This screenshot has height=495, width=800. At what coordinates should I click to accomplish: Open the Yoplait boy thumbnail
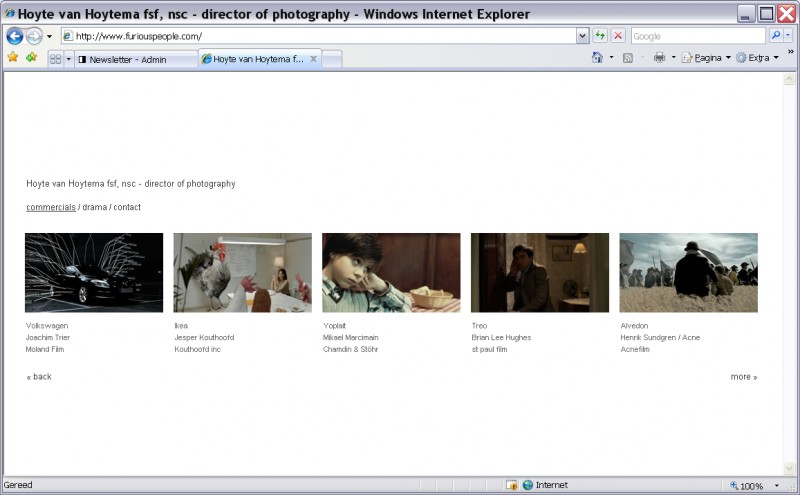point(391,273)
